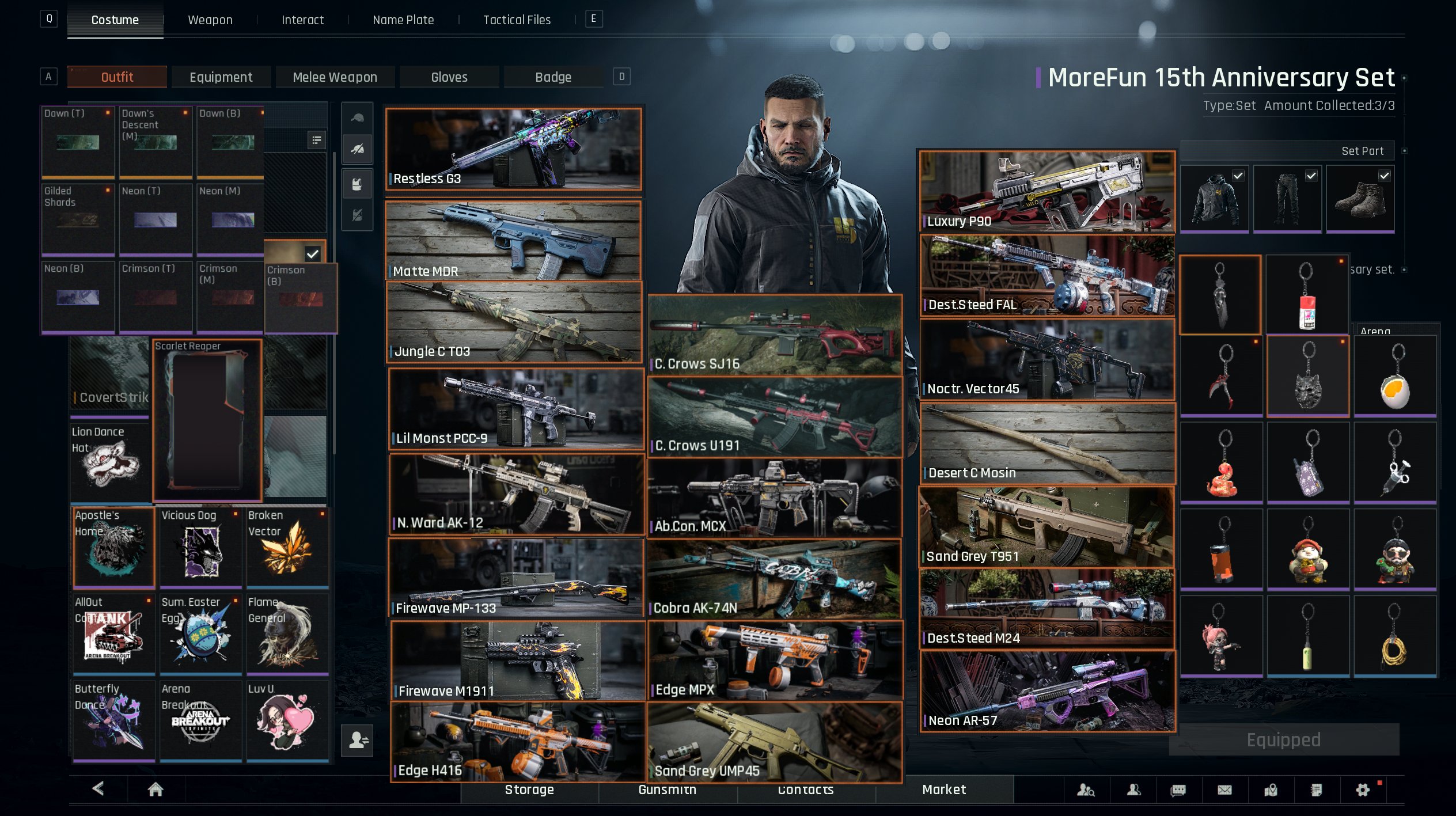Click the checkmark above Crimson (B)

coord(312,253)
